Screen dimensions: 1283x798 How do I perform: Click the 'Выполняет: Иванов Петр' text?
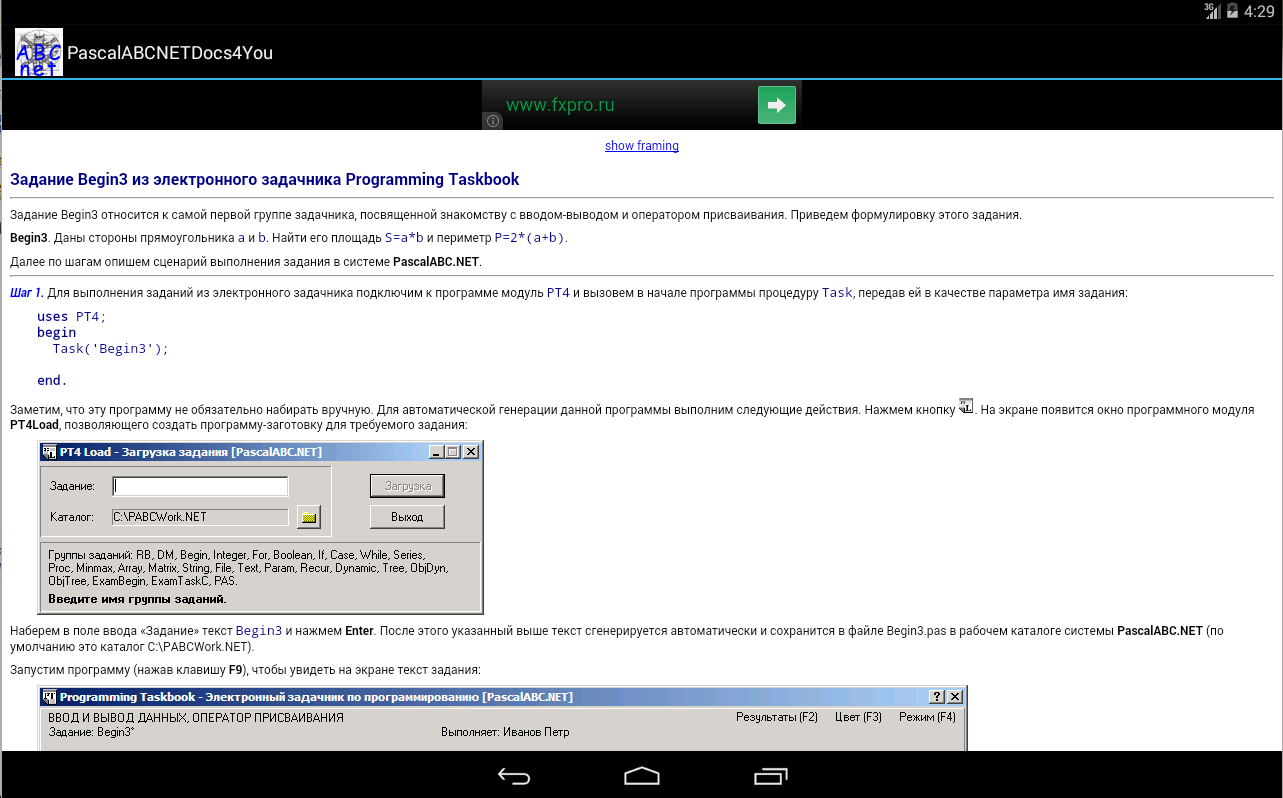(505, 732)
